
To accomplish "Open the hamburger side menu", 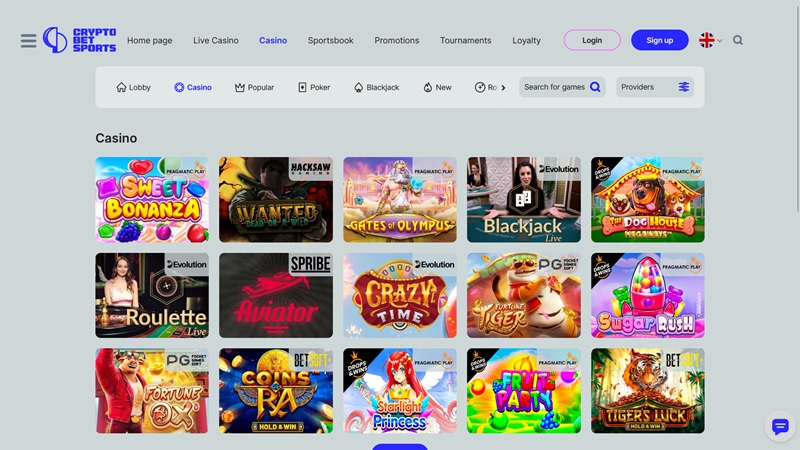I will click(29, 40).
